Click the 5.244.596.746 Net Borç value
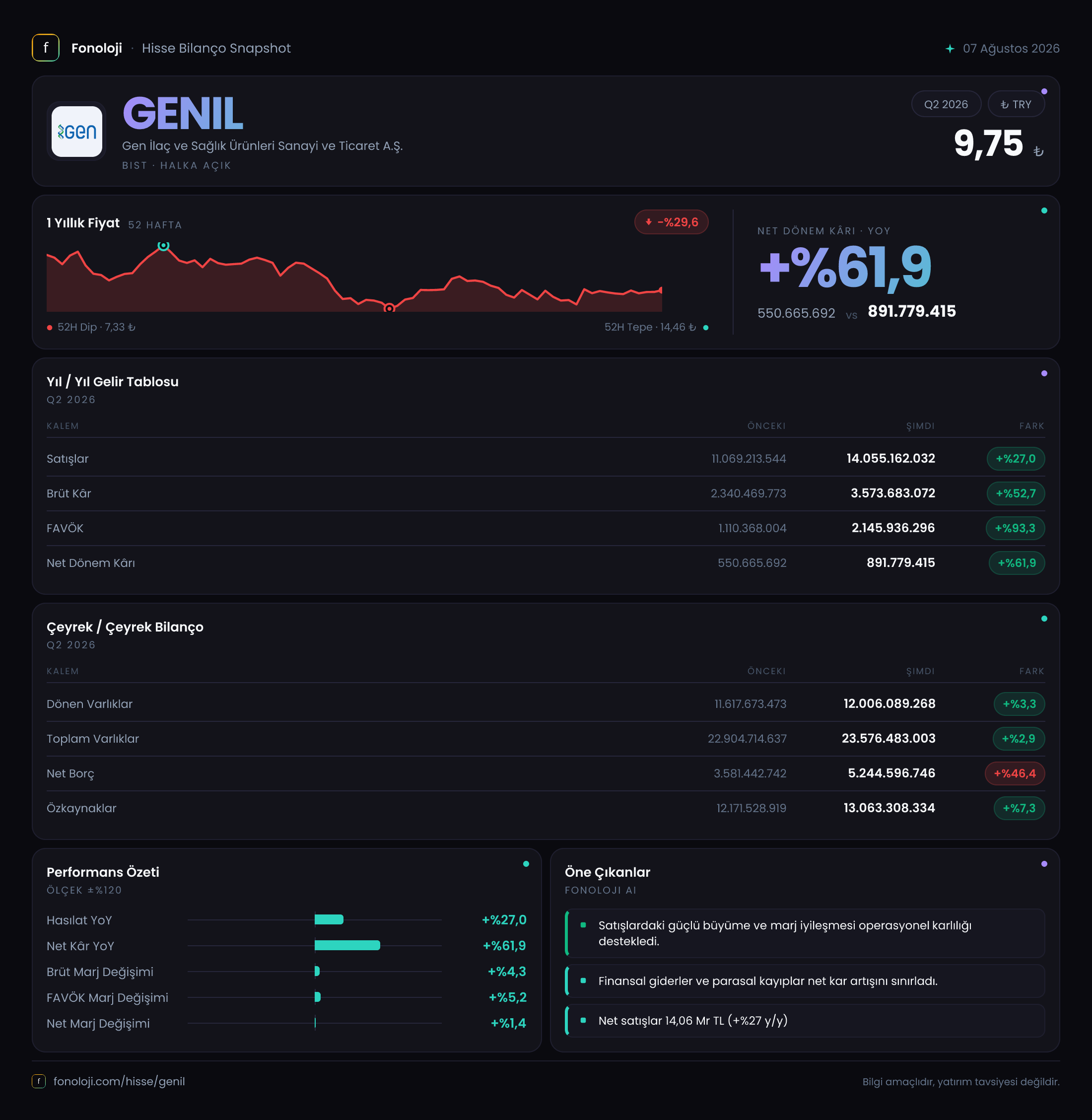The image size is (1092, 1120). point(891,773)
